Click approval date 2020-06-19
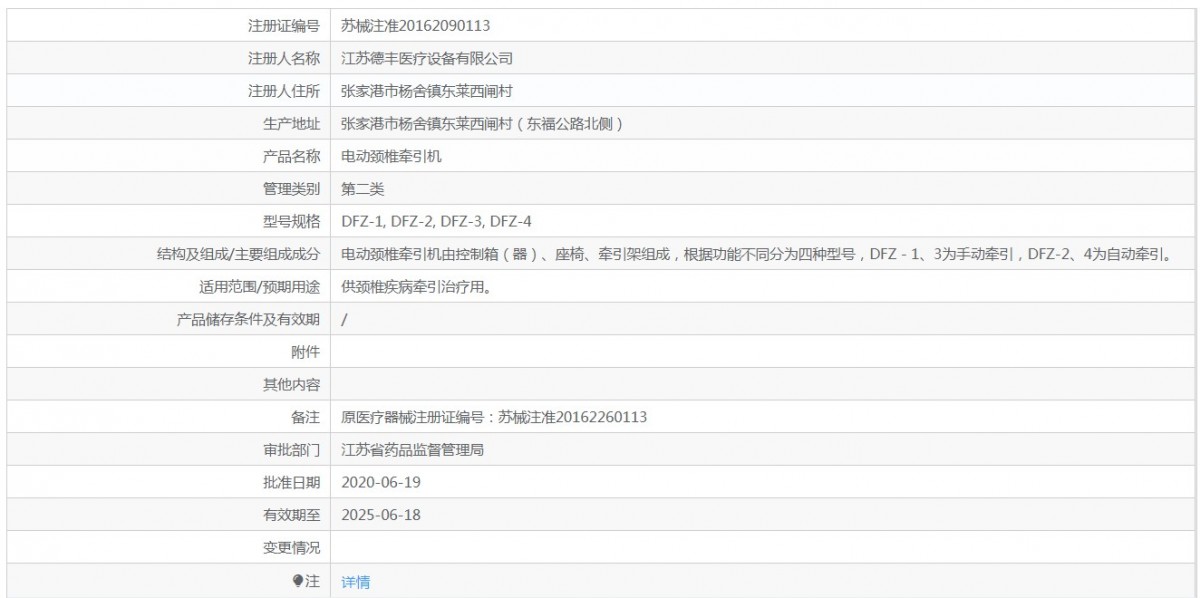 pos(379,482)
